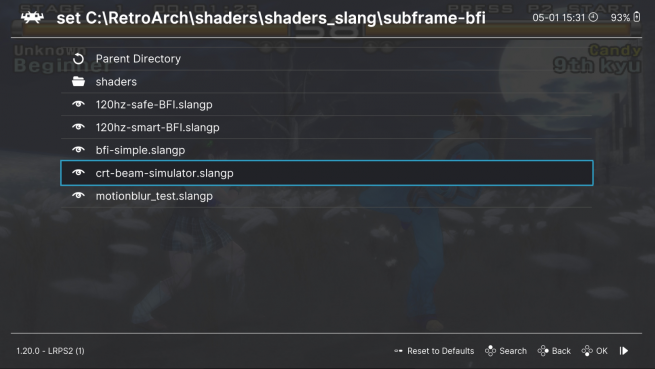Click the play arrow icon at bottom right

click(x=624, y=351)
